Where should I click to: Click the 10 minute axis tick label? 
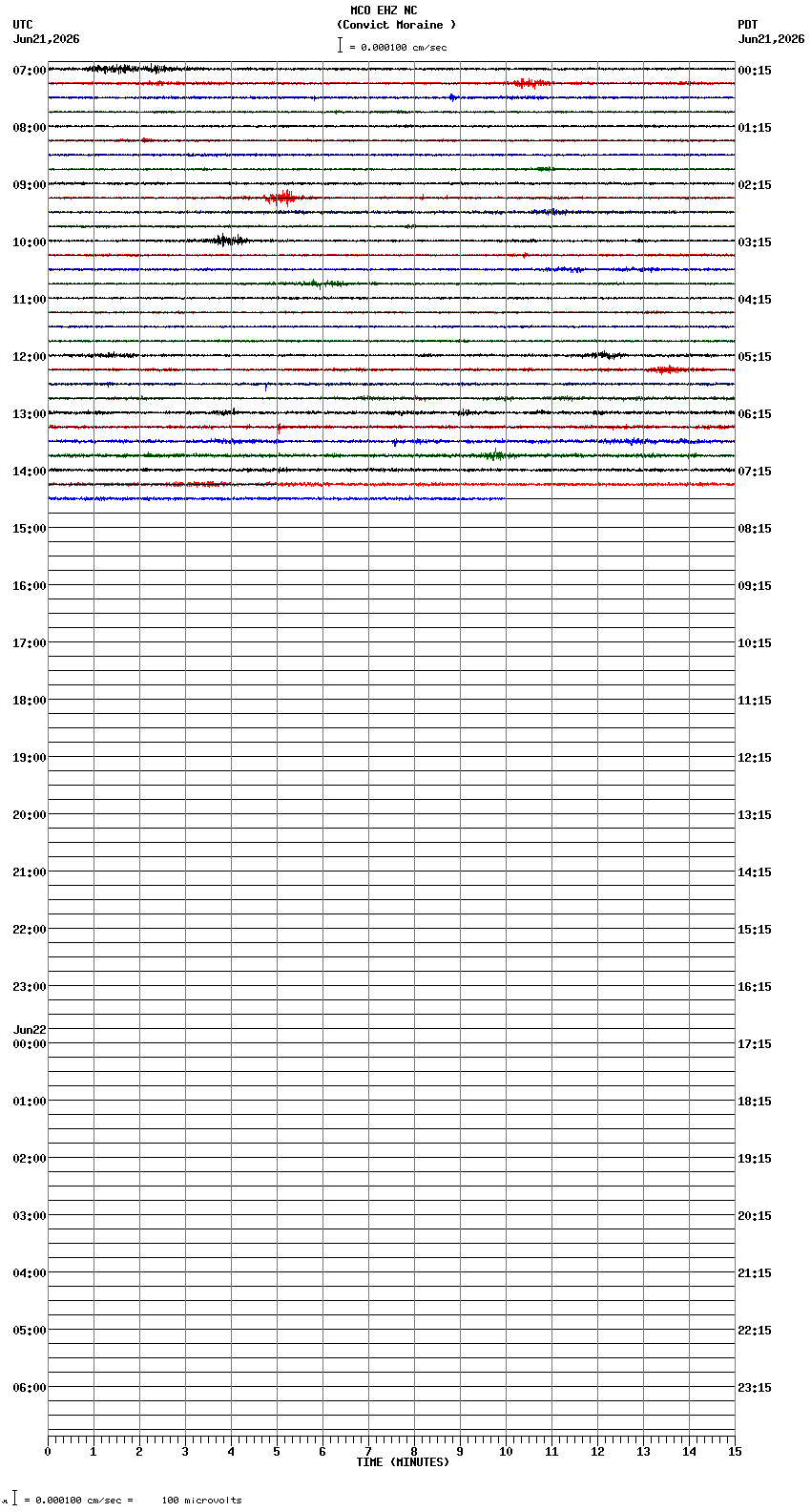(506, 1452)
